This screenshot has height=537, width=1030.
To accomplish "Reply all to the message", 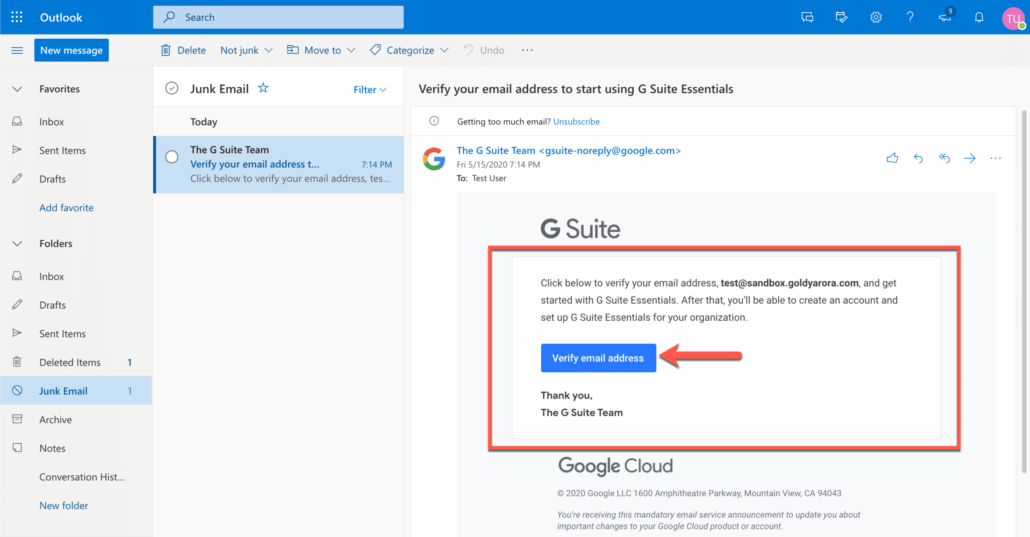I will pos(944,158).
